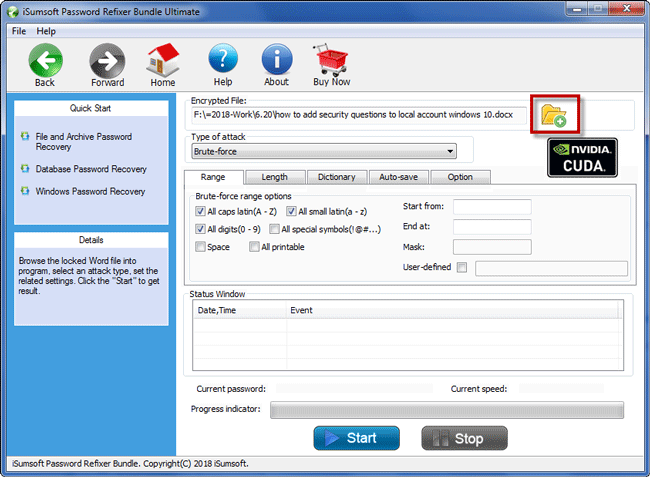Switch to the Dictionary tab
This screenshot has width=650, height=477.
[x=336, y=177]
